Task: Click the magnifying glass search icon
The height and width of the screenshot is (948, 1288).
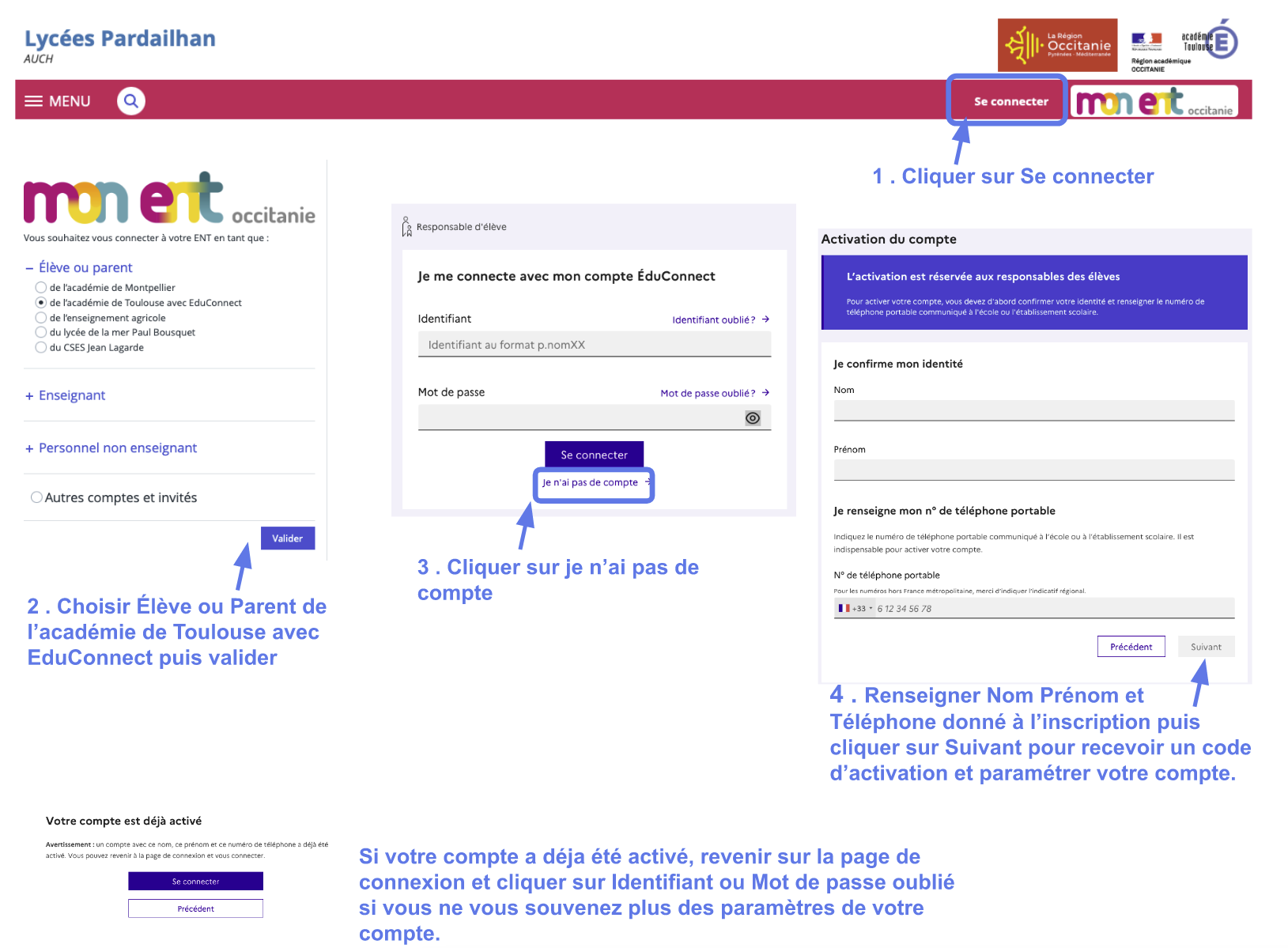Action: tap(131, 101)
